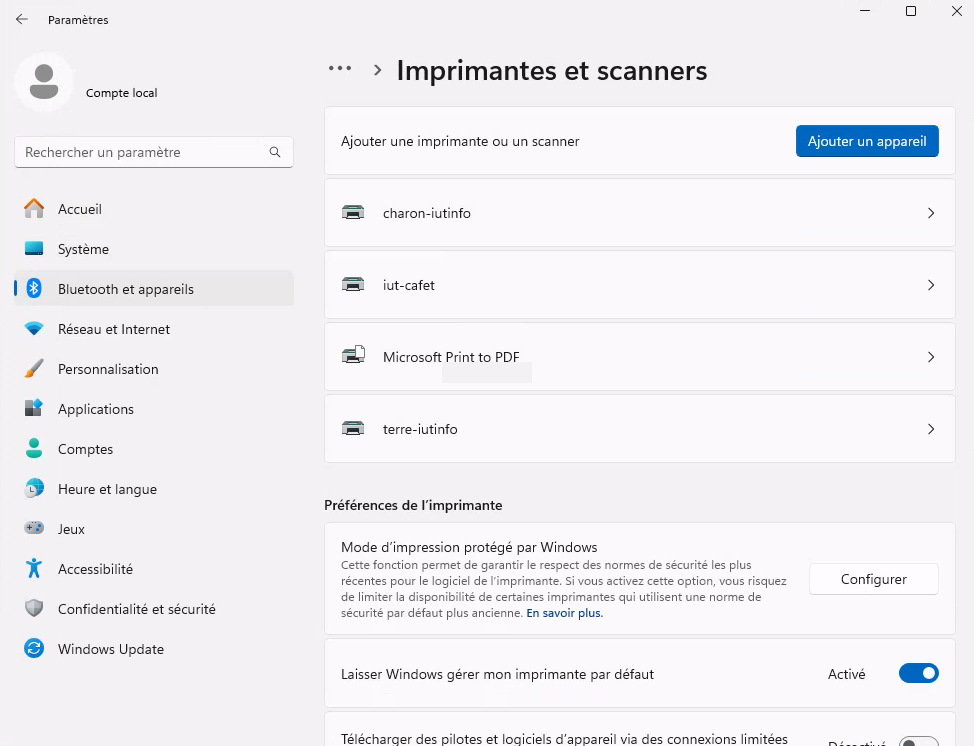
Task: Click the Bluetooth icon in sidebar
Action: click(34, 288)
